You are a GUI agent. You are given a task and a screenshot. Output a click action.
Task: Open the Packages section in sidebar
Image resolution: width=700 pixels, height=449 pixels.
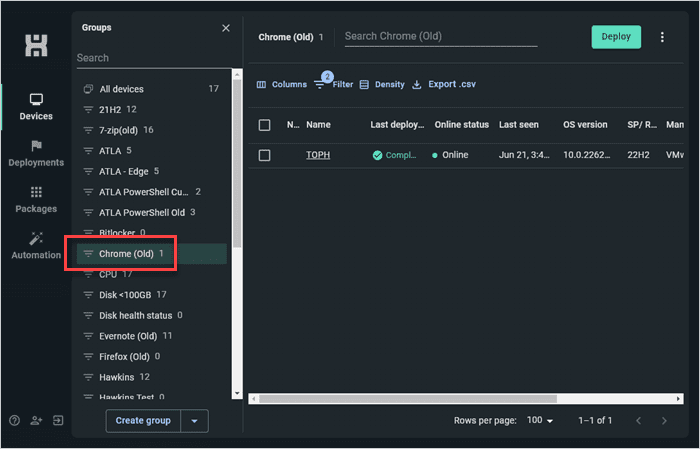click(x=36, y=200)
